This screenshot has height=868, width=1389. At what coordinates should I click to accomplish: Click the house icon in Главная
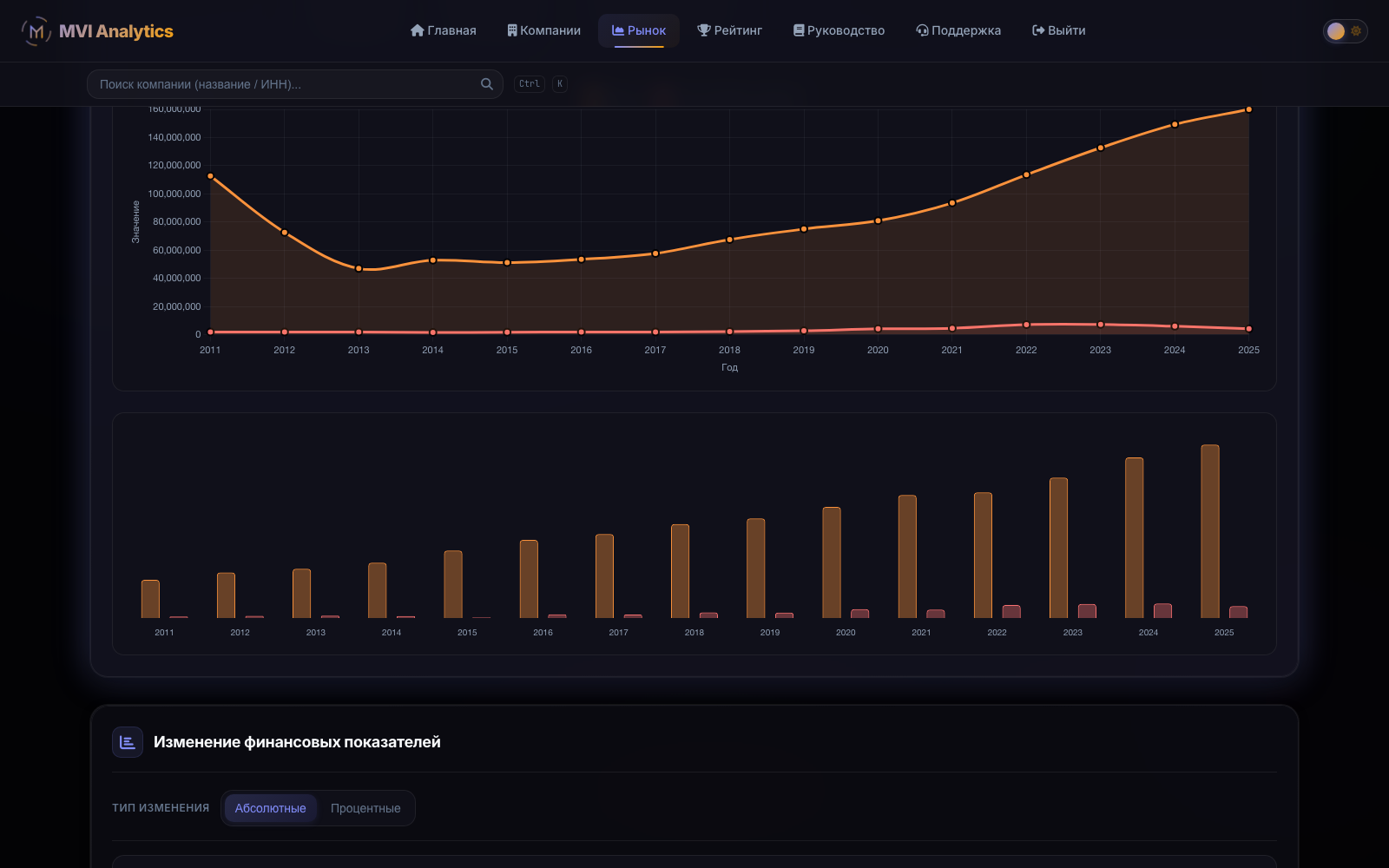point(418,30)
